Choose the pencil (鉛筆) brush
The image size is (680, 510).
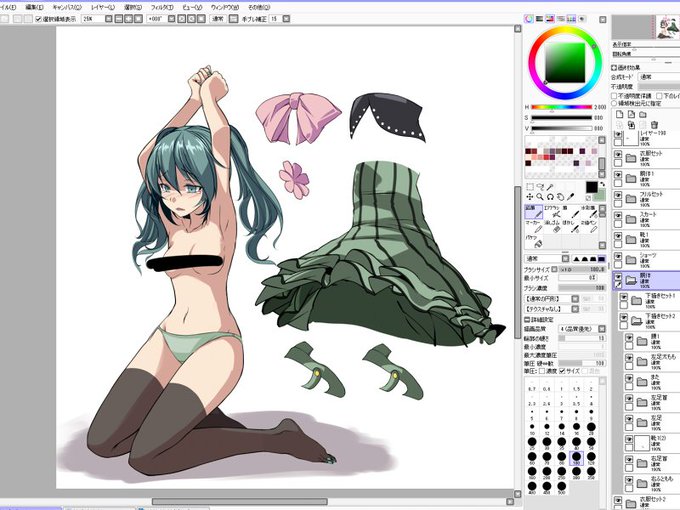click(534, 212)
